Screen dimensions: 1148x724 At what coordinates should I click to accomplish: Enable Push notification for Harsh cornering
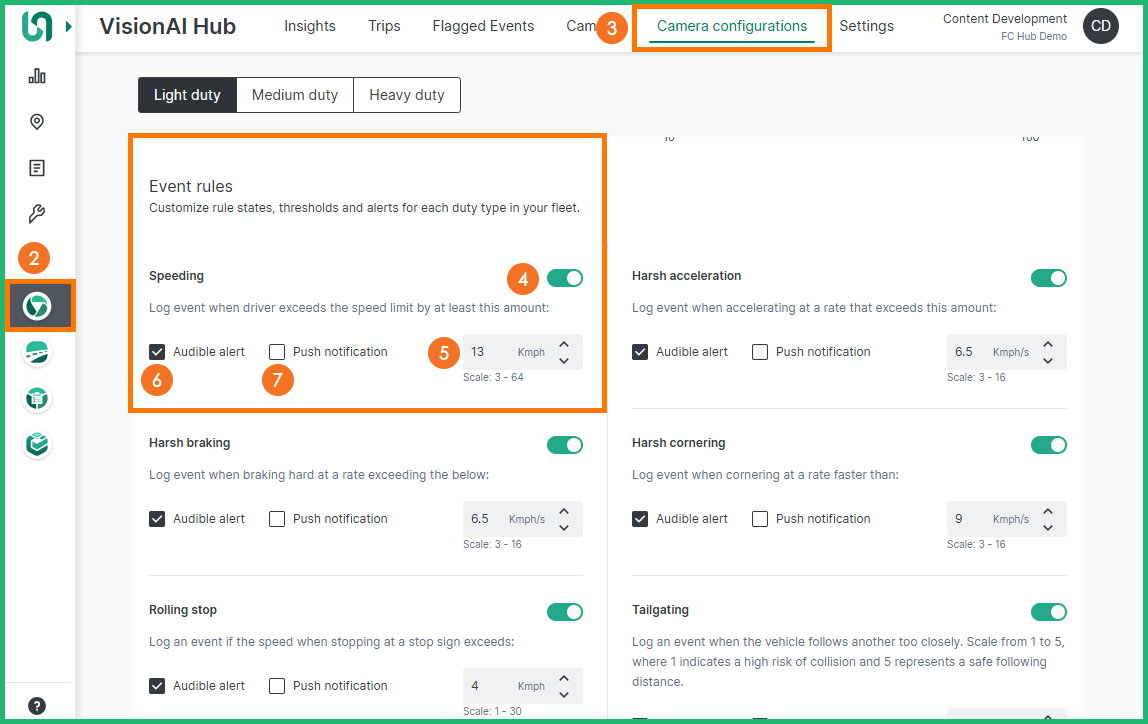[760, 519]
